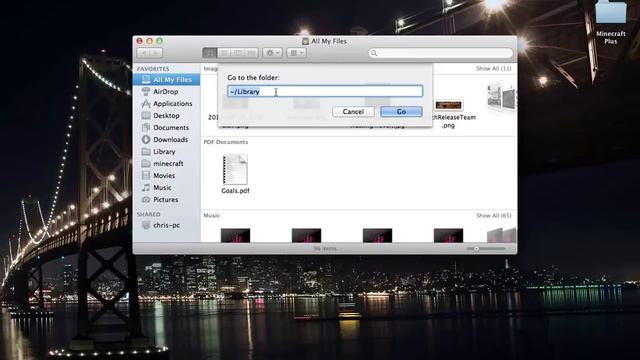Screen dimensions: 640x360
Task: Switch Finder to icon view
Action: coord(210,53)
